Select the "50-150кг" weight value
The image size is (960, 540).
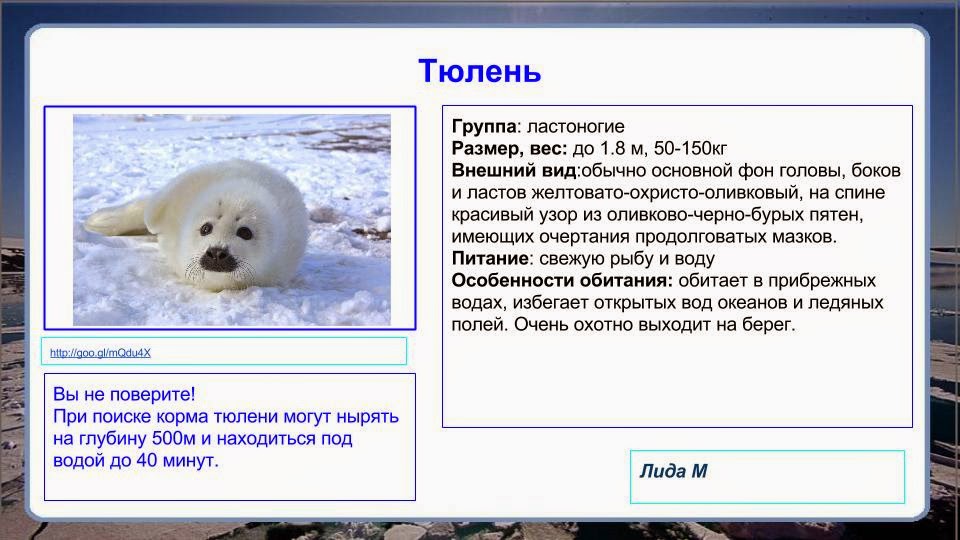[691, 149]
